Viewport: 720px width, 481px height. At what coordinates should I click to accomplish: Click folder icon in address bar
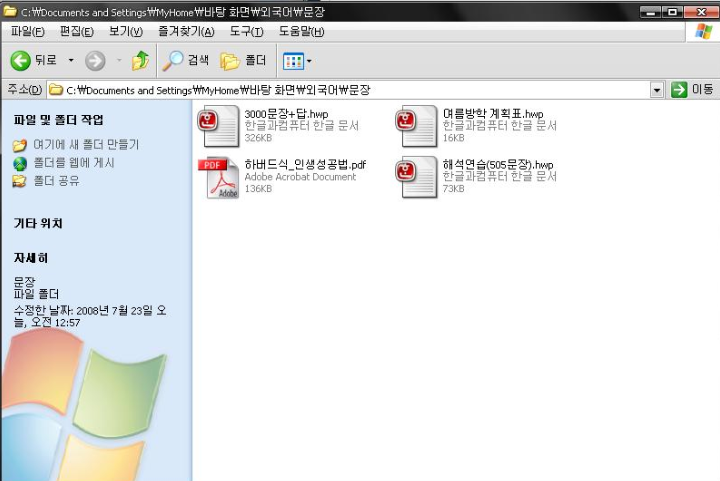coord(56,89)
